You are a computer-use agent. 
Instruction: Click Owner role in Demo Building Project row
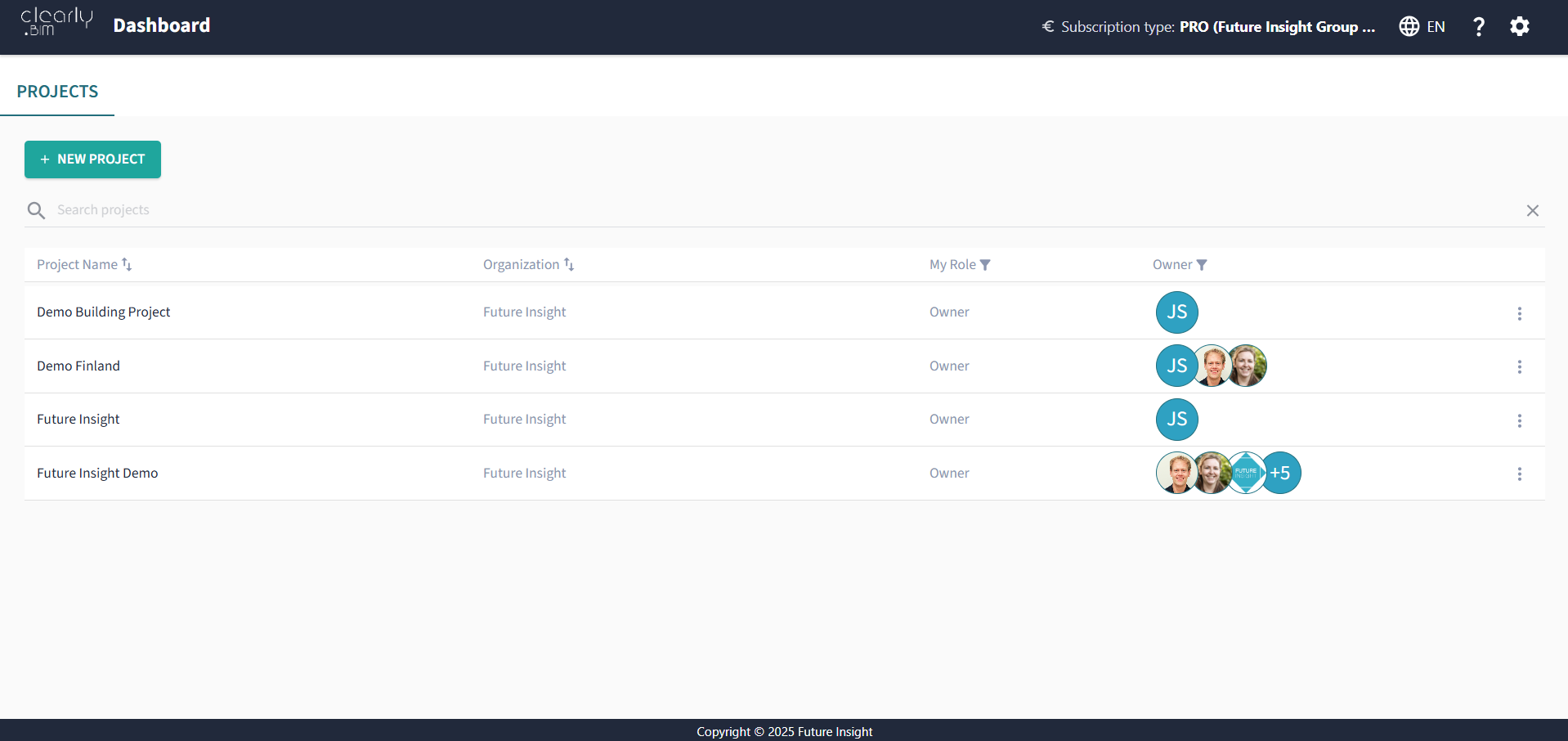point(949,312)
